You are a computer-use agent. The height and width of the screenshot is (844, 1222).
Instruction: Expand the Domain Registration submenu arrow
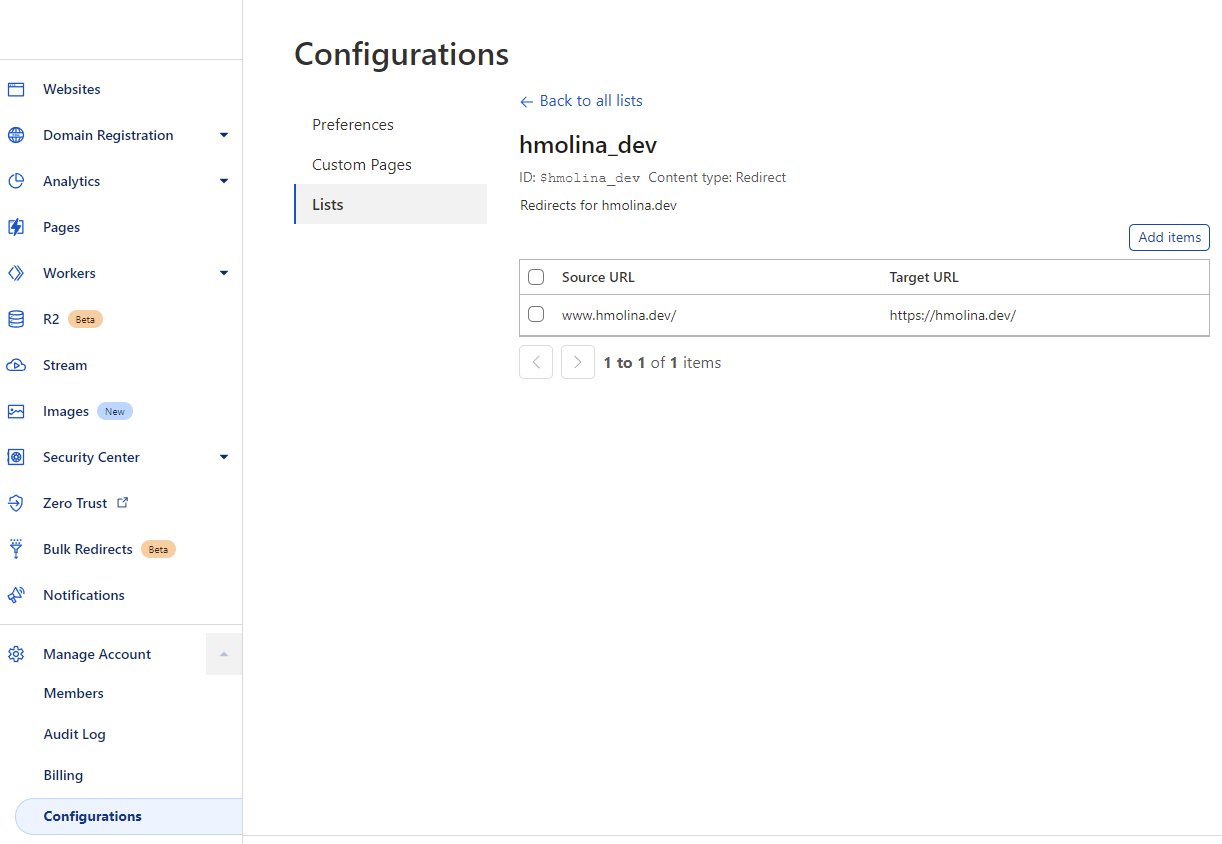point(224,135)
